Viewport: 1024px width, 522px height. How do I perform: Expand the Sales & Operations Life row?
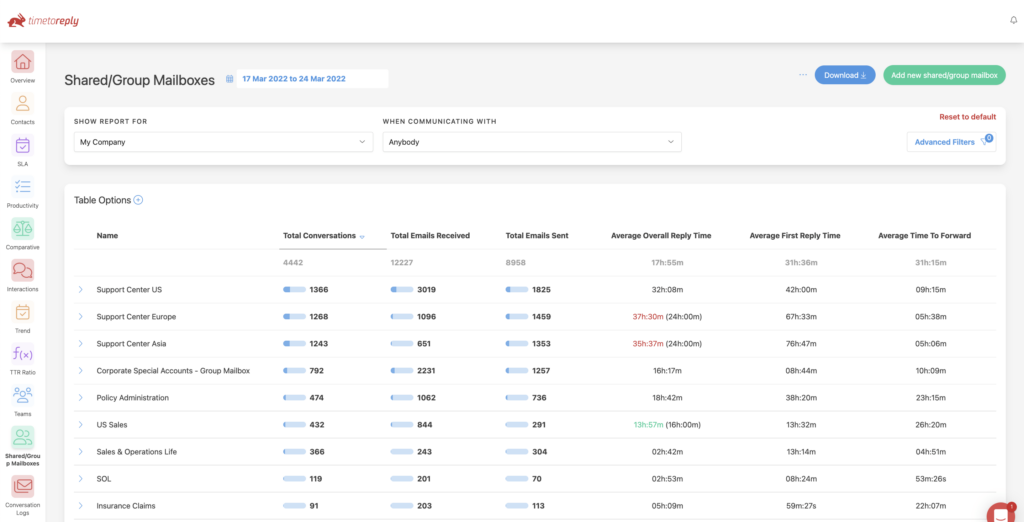(x=81, y=451)
